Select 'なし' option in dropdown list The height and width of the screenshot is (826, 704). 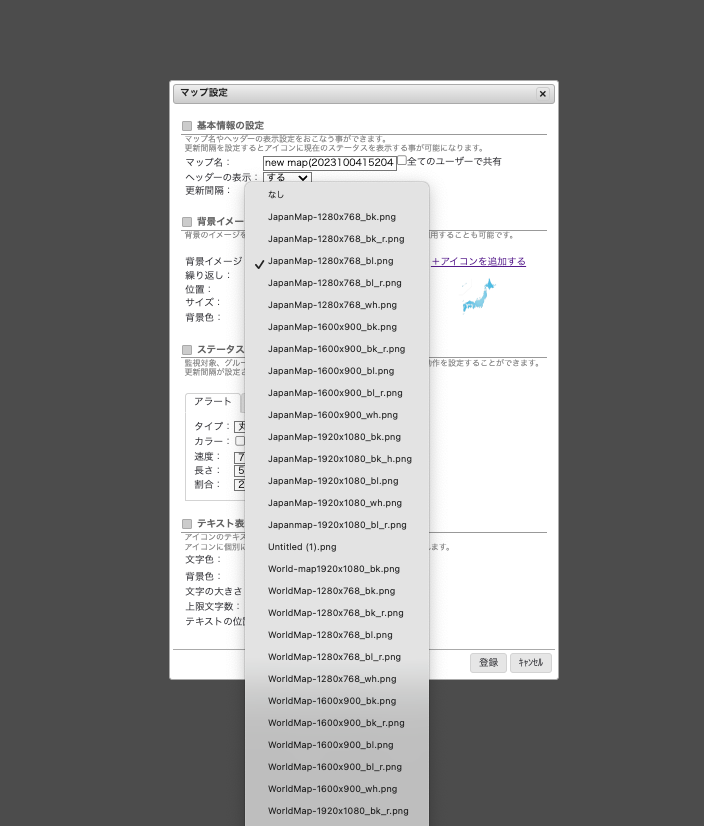click(337, 194)
